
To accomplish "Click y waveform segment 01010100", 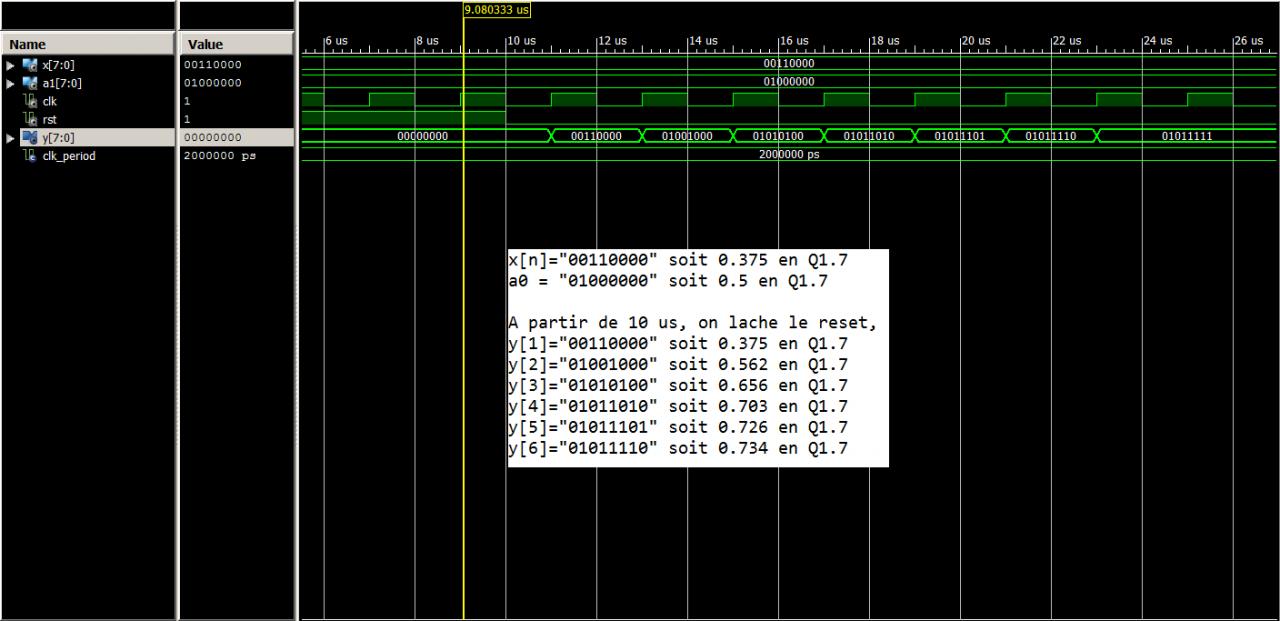I will 778,137.
